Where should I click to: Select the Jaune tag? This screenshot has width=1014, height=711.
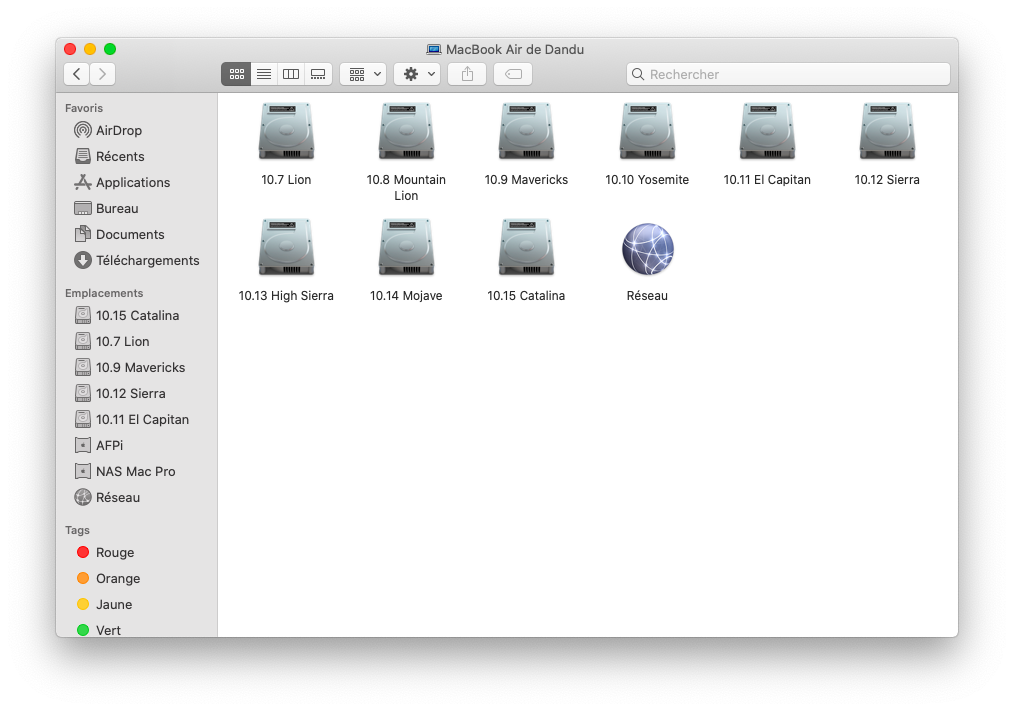click(103, 604)
